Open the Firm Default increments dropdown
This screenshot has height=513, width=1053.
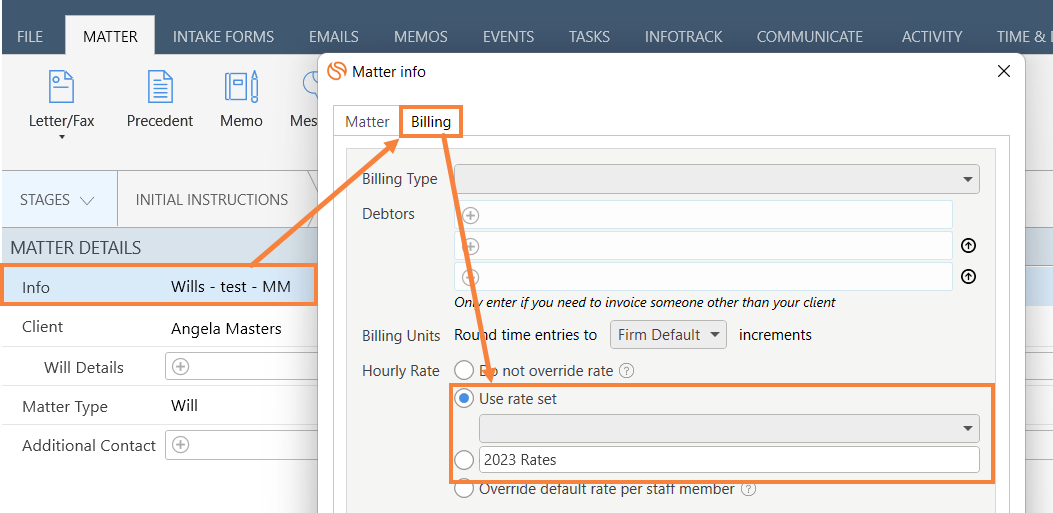point(668,334)
